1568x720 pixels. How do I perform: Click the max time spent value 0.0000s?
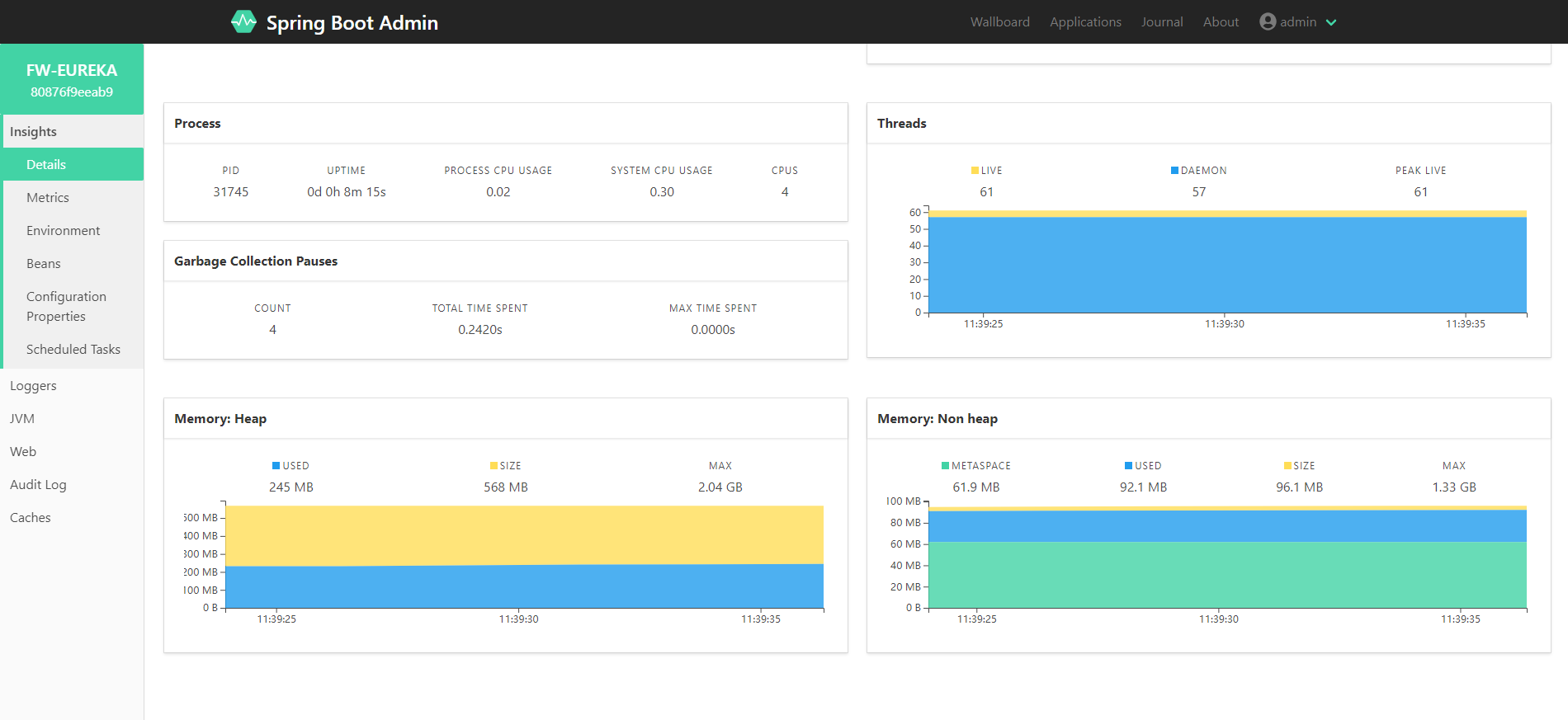[713, 329]
